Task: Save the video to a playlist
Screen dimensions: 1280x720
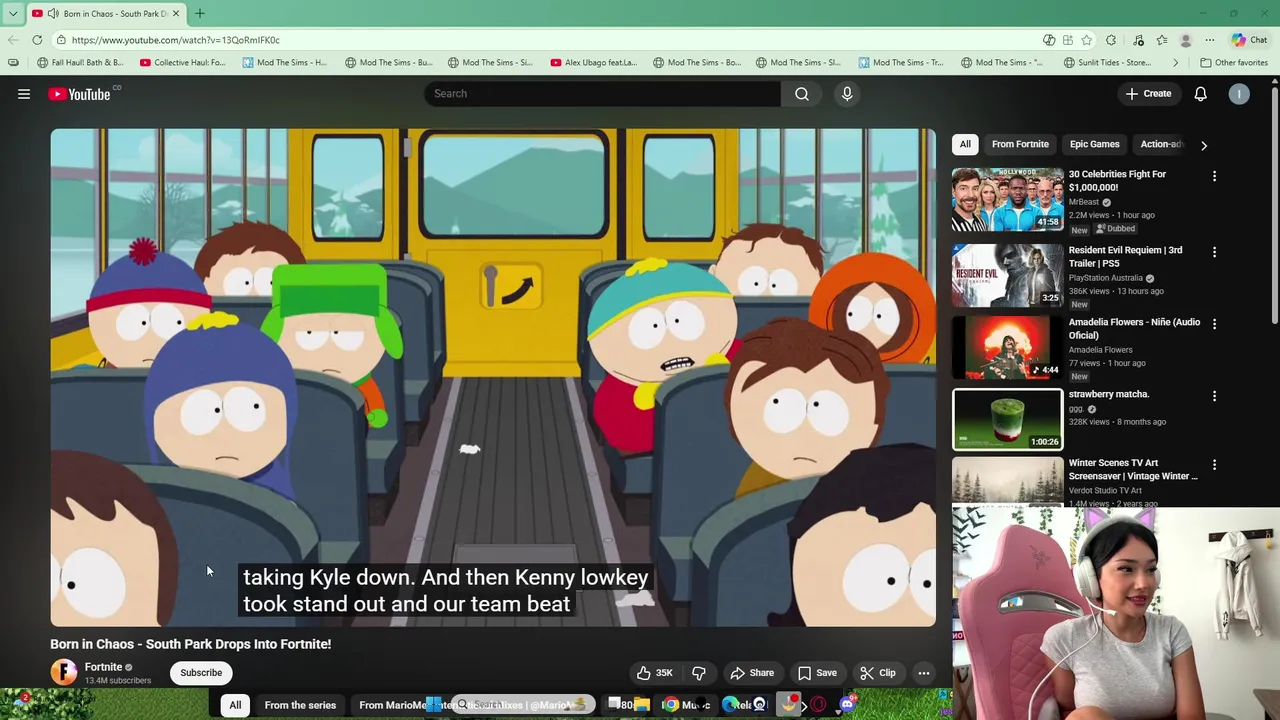Action: pos(817,673)
